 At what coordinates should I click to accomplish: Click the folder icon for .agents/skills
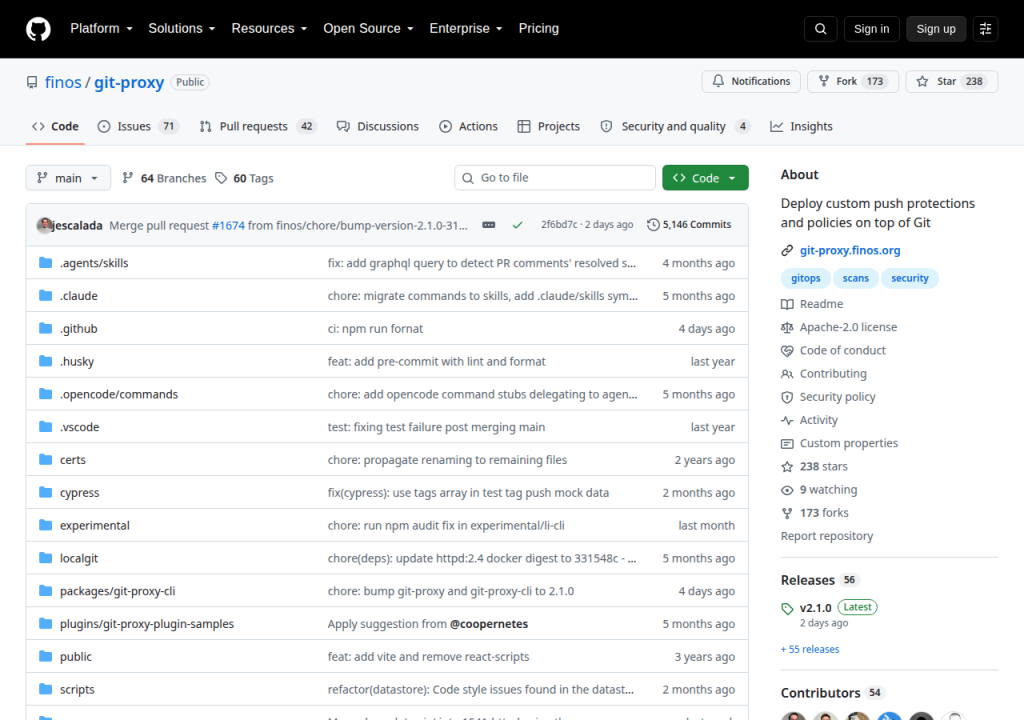click(x=45, y=263)
